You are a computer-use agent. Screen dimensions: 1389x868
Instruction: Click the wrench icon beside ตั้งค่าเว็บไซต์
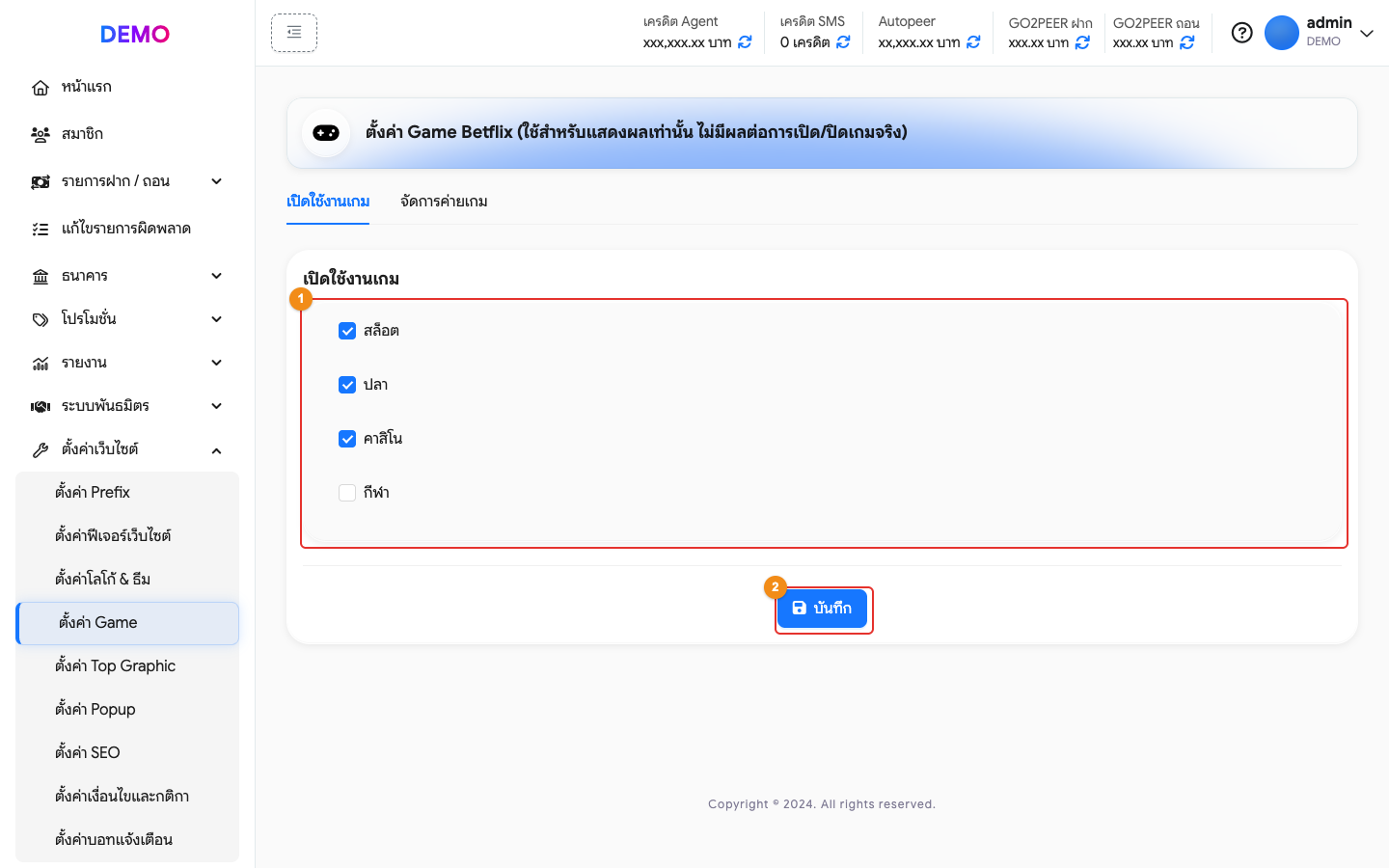click(x=41, y=450)
